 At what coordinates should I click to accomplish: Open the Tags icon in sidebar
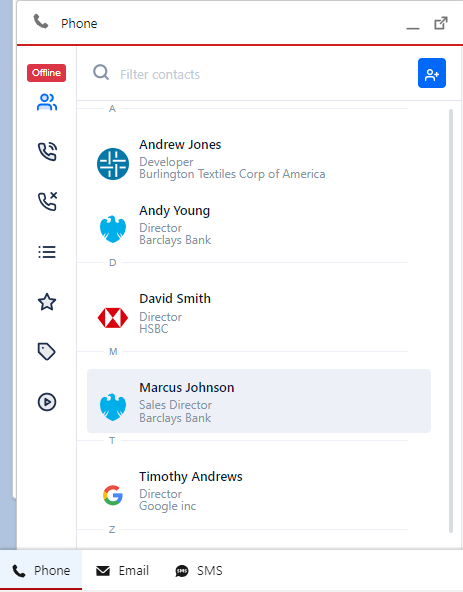[x=46, y=352]
